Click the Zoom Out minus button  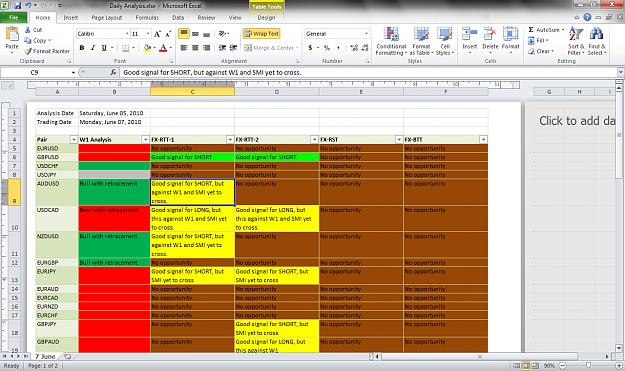[562, 365]
